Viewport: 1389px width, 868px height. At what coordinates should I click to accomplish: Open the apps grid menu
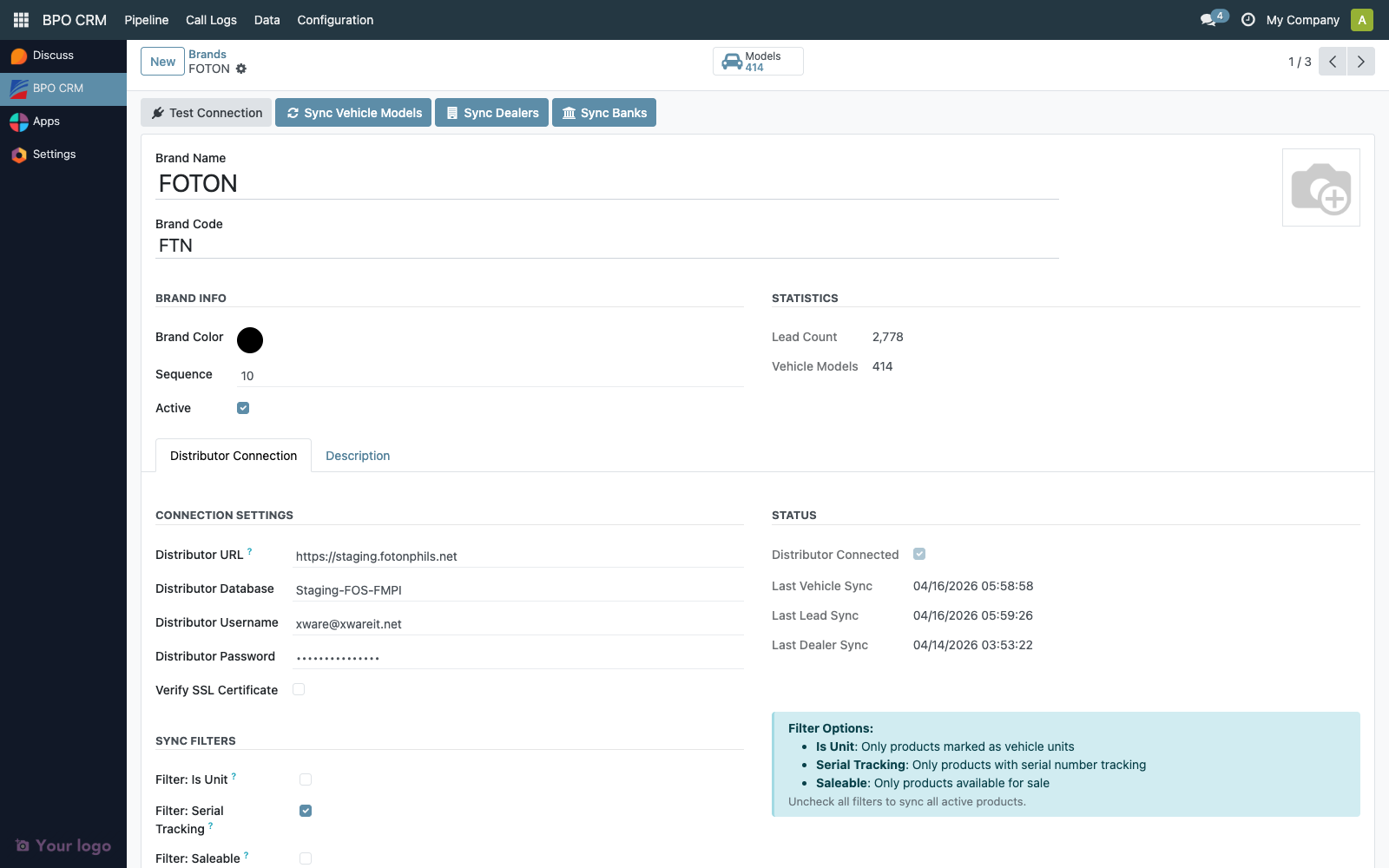click(x=20, y=19)
